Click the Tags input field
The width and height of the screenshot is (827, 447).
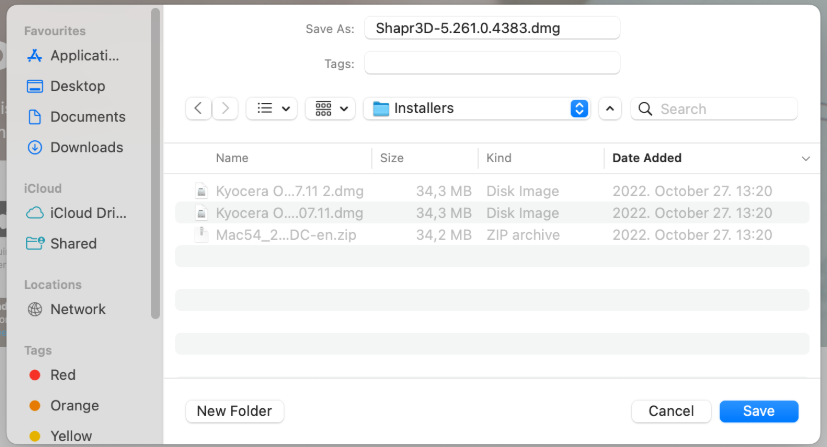pos(492,63)
